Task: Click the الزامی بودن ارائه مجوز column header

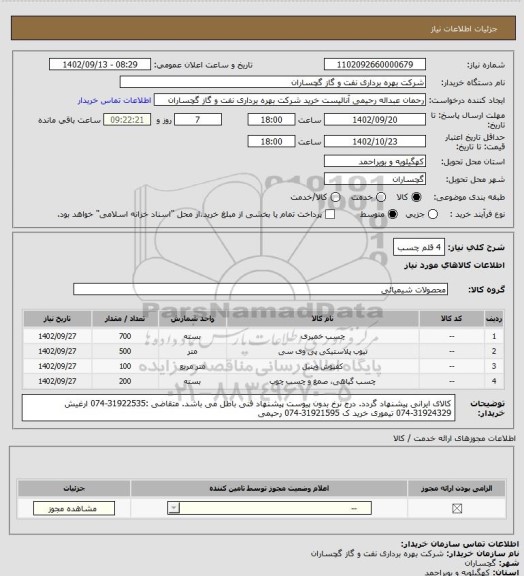Action: [x=456, y=489]
